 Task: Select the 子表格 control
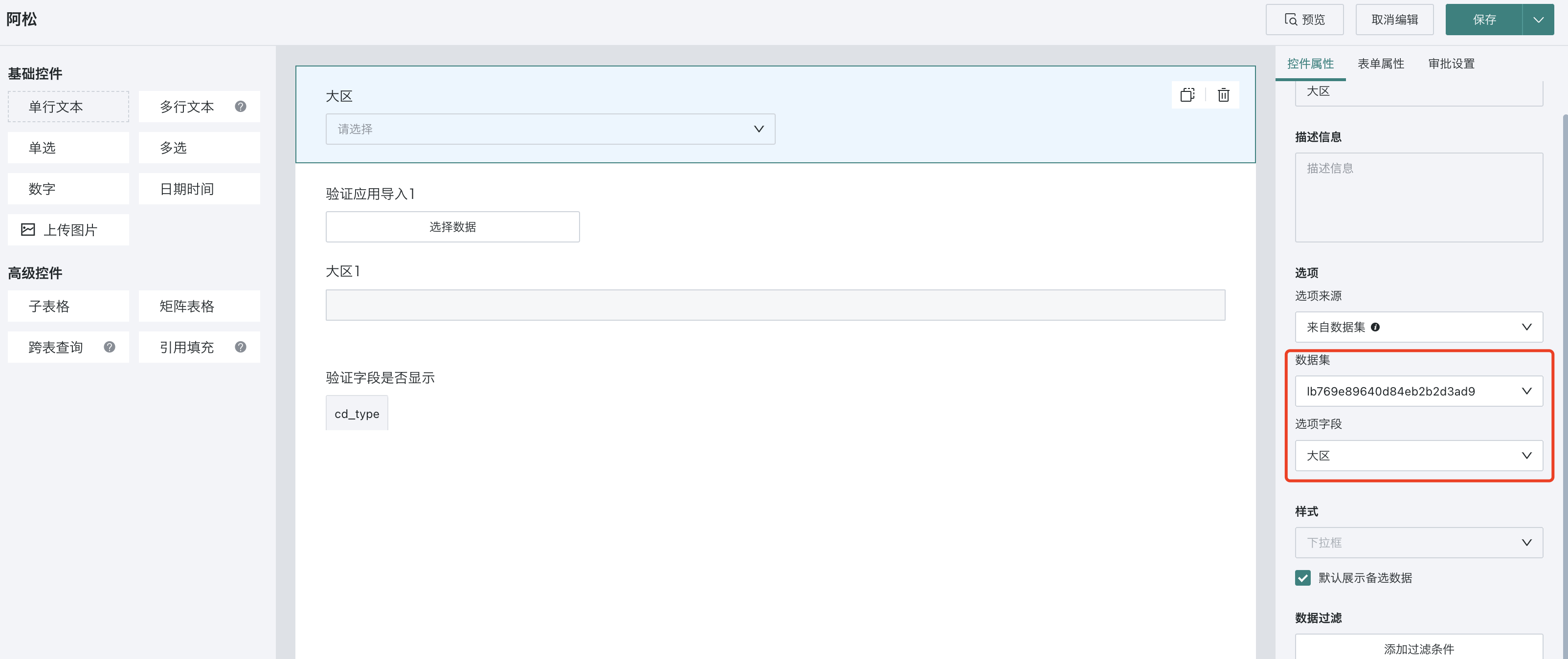[68, 306]
